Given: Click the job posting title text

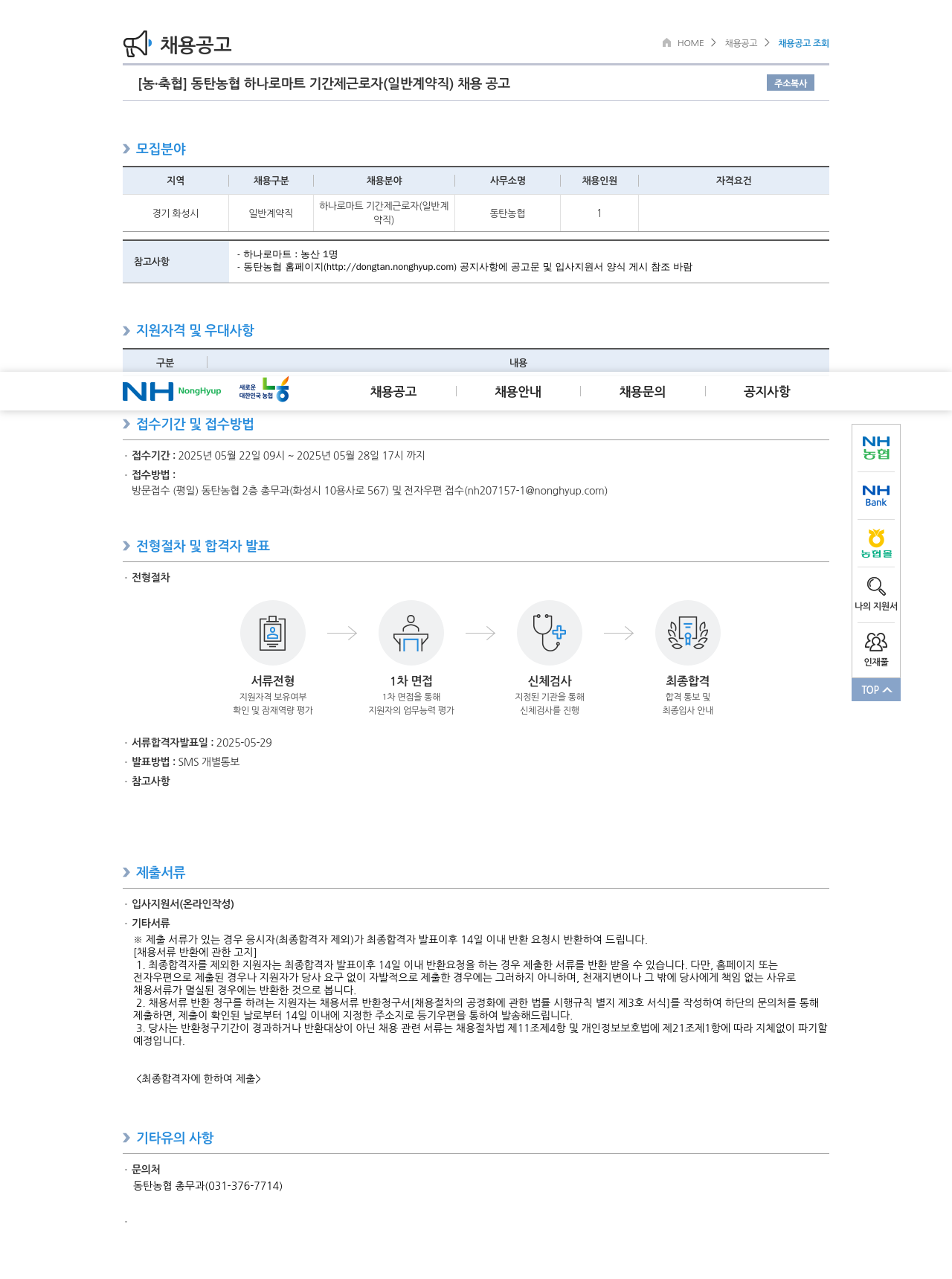Looking at the screenshot, I should [x=324, y=83].
